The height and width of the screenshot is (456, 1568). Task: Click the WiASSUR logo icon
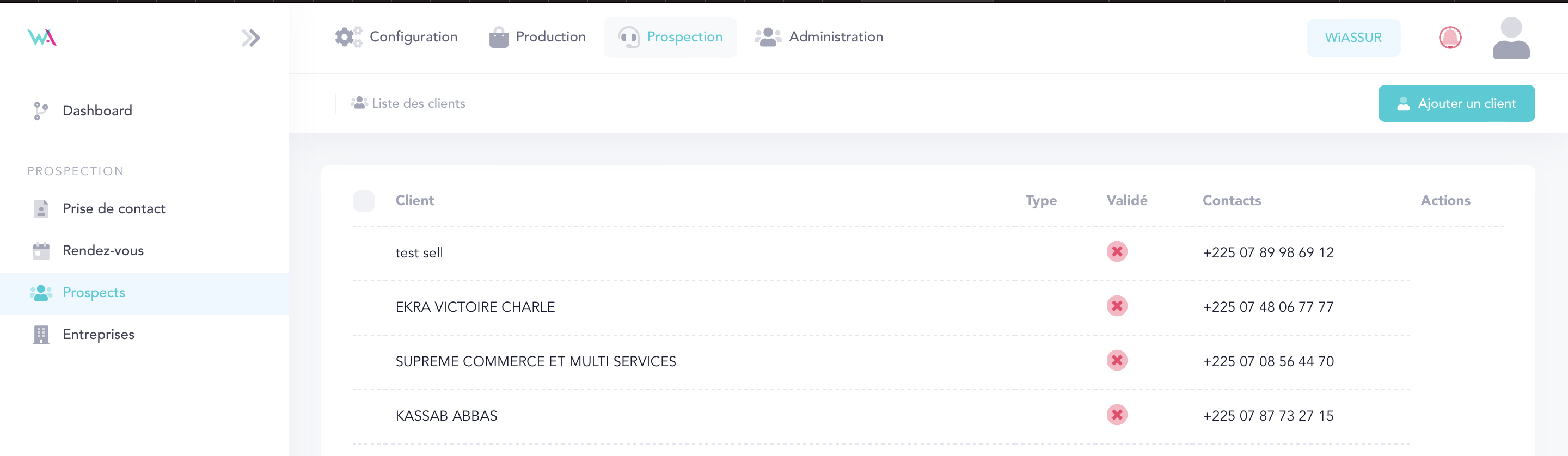42,38
